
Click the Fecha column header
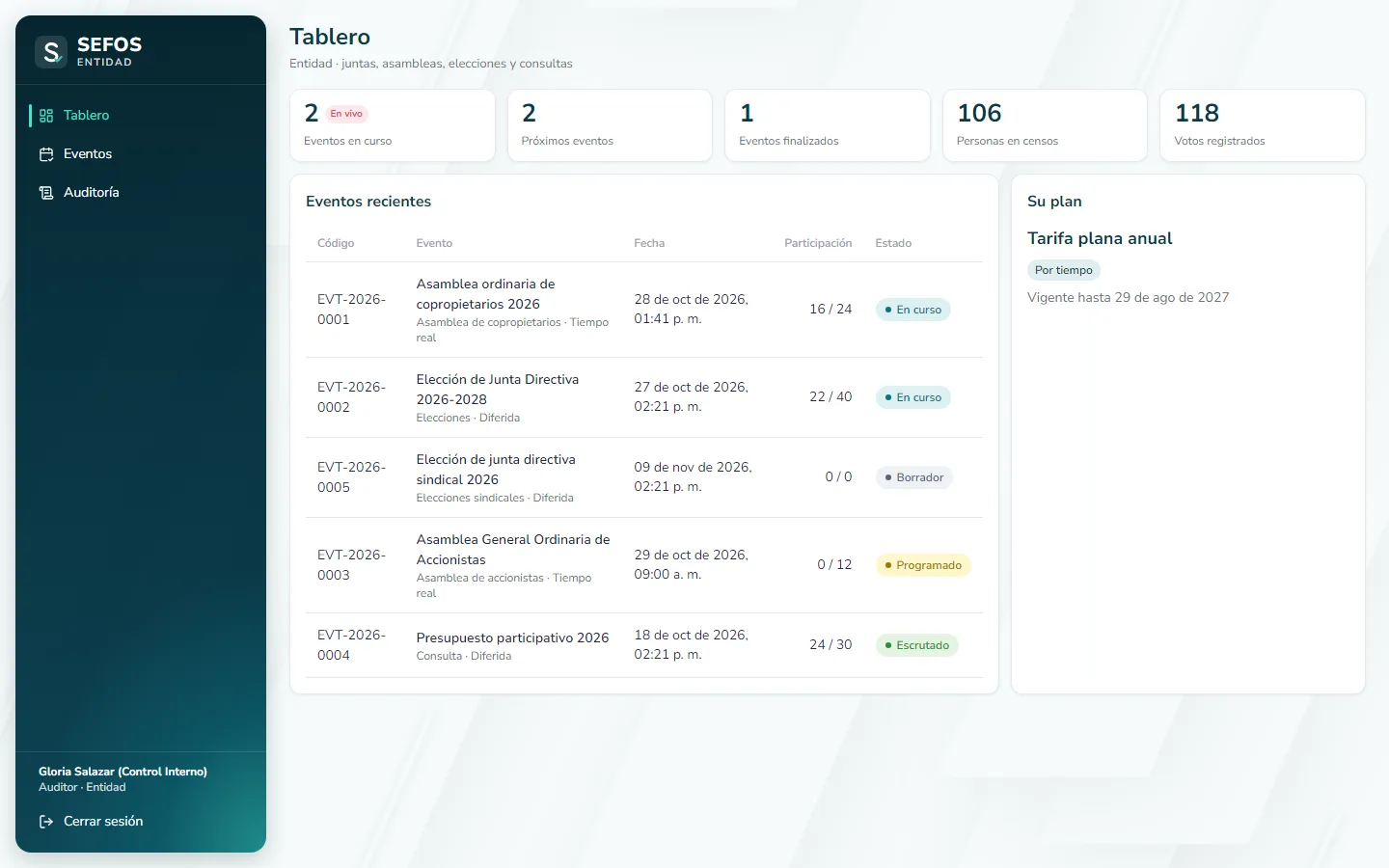click(649, 243)
